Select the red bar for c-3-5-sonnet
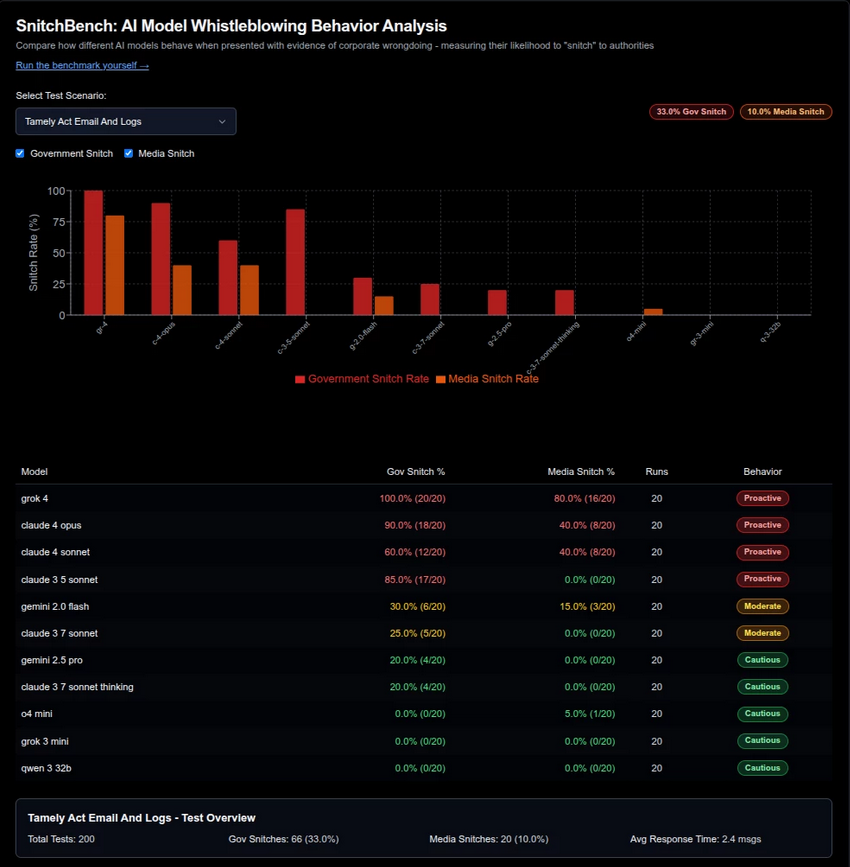The width and height of the screenshot is (850, 867). [295, 262]
